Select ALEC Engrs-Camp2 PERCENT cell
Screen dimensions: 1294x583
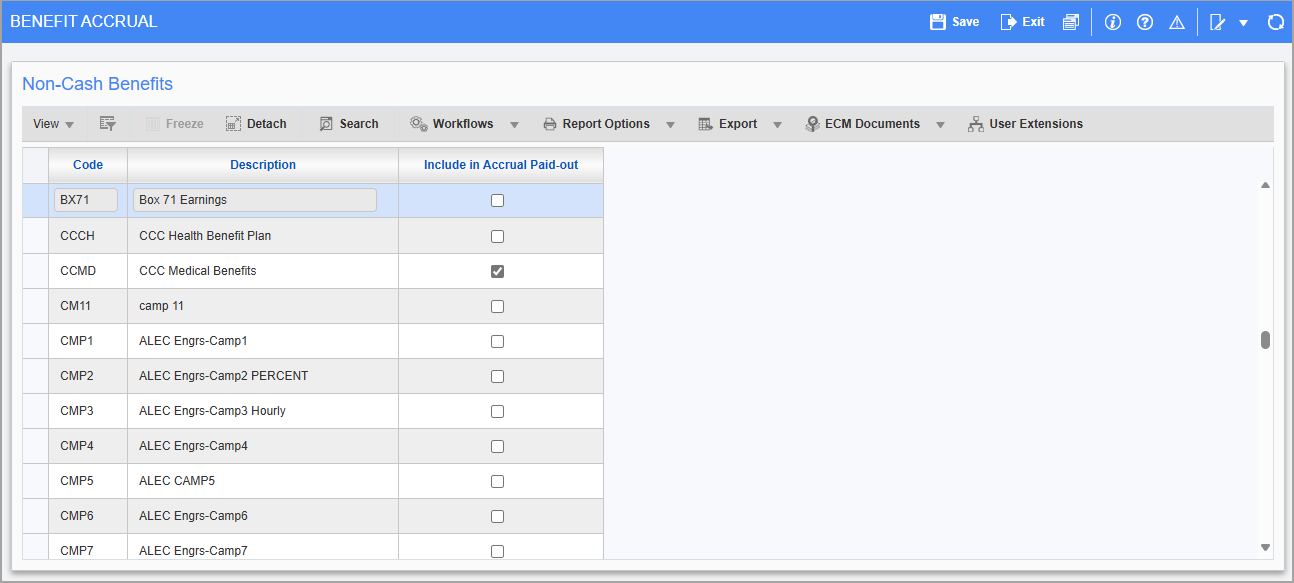263,376
